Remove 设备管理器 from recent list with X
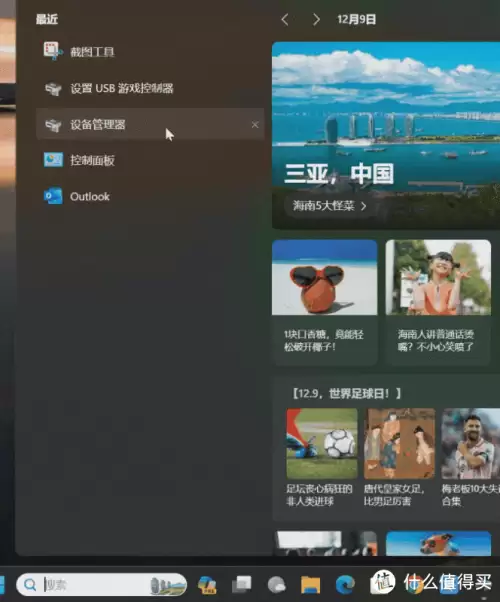500x602 pixels. [x=255, y=125]
